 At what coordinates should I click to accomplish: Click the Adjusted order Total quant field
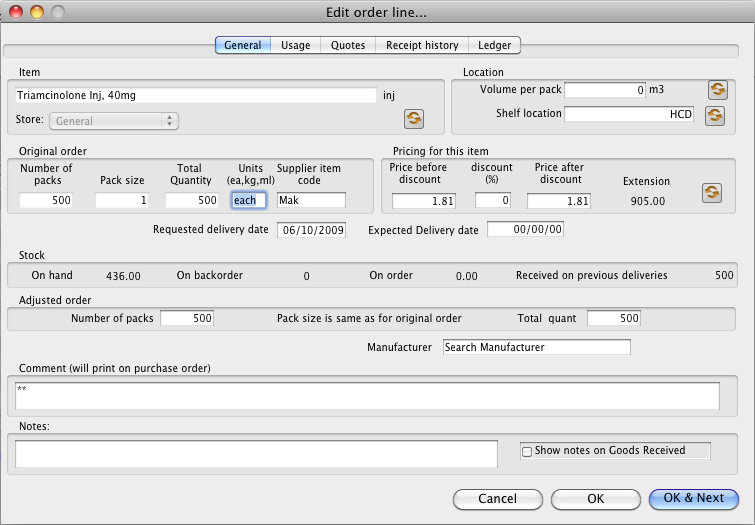[x=613, y=318]
